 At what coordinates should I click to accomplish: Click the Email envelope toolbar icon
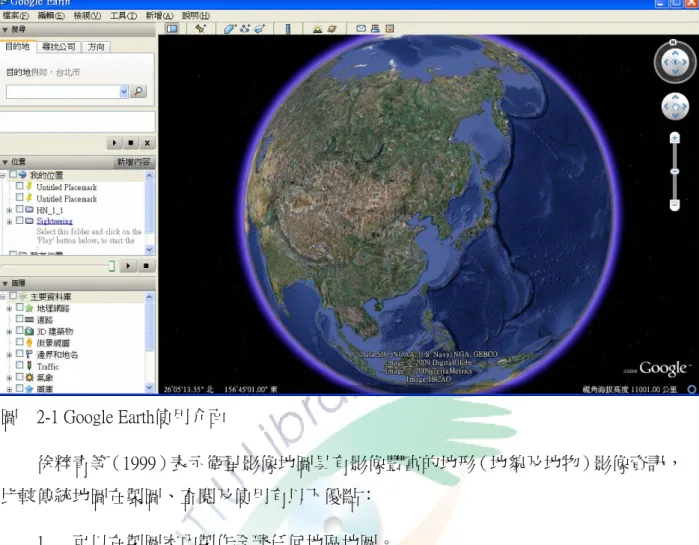coord(361,29)
